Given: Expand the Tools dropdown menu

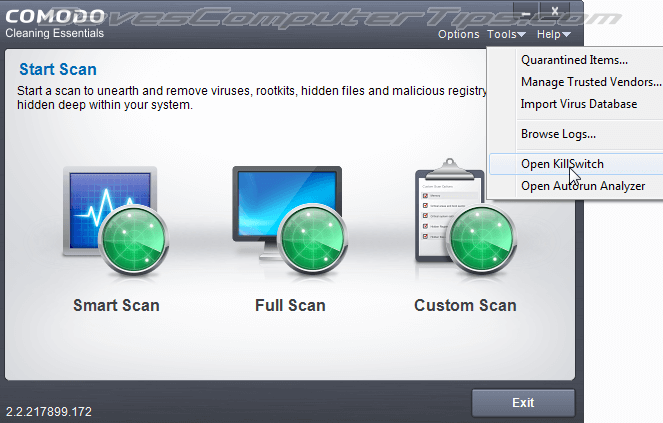Looking at the screenshot, I should click(x=506, y=34).
